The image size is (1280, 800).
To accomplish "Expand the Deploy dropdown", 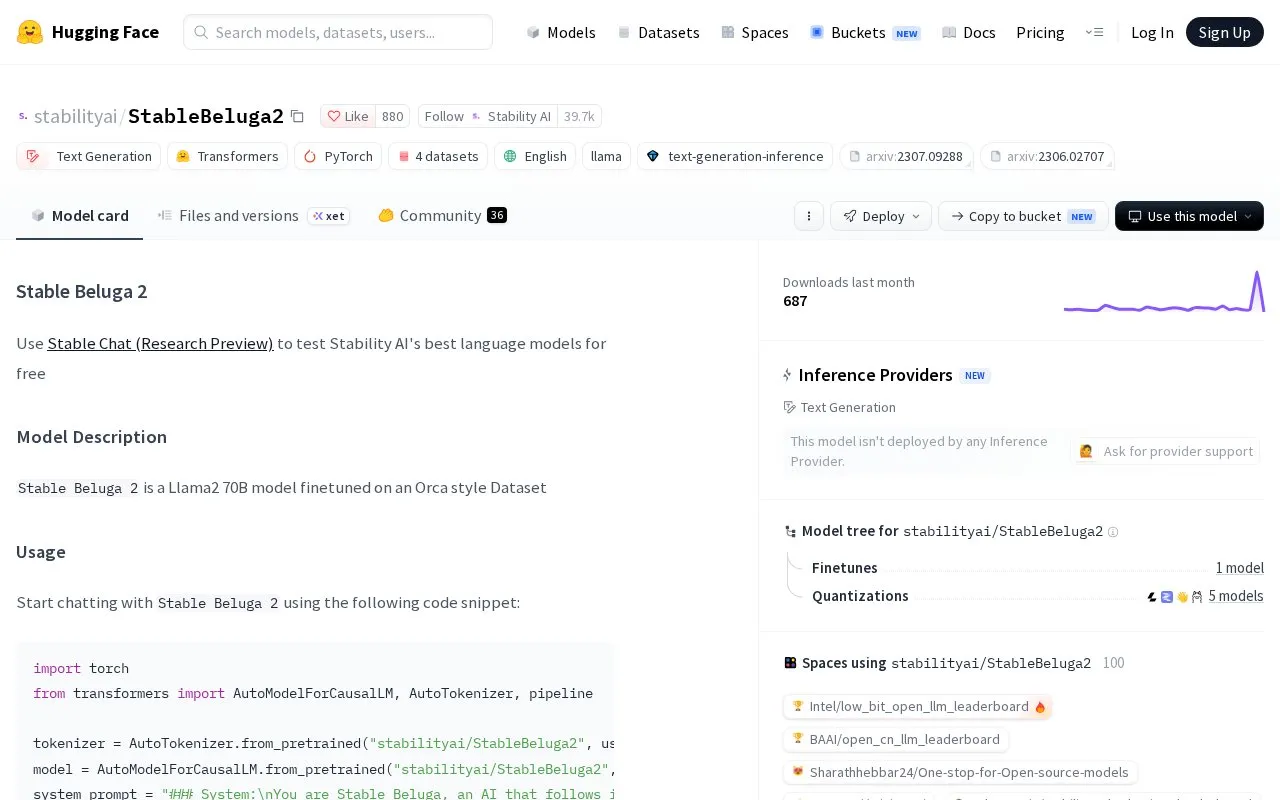I will coord(881,216).
